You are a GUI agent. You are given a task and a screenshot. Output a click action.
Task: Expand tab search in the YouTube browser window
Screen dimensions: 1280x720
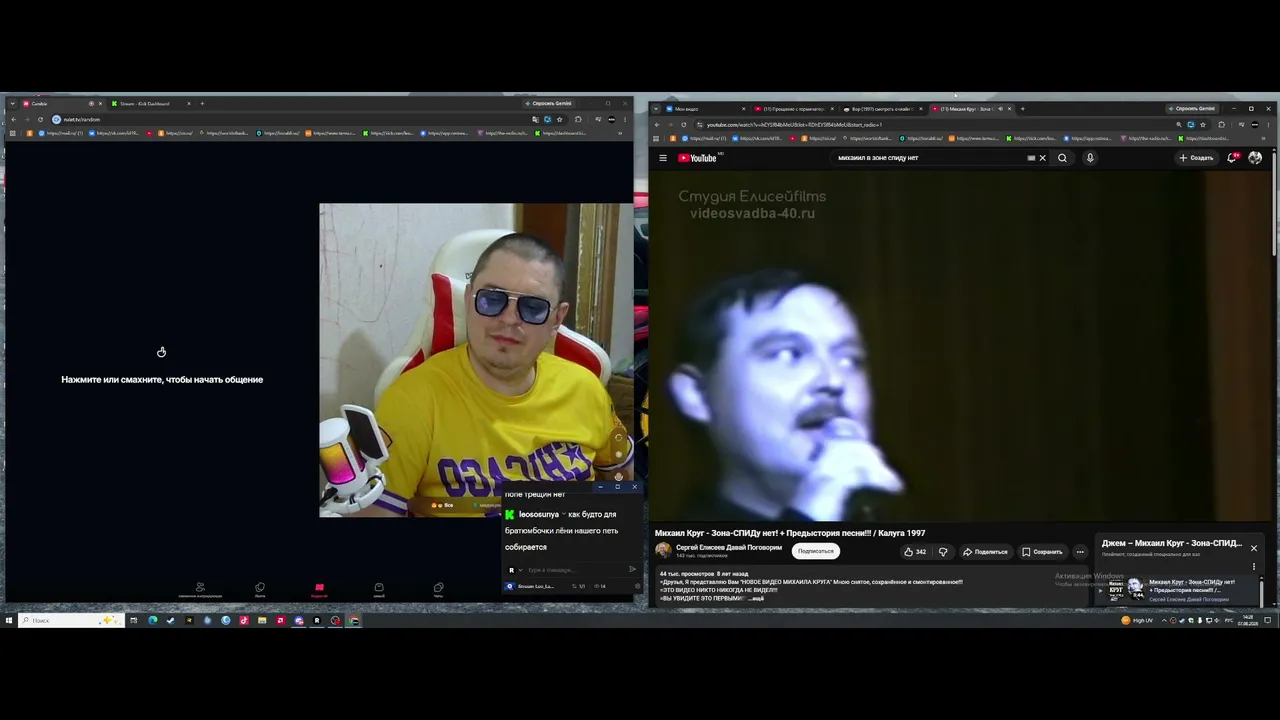click(656, 108)
